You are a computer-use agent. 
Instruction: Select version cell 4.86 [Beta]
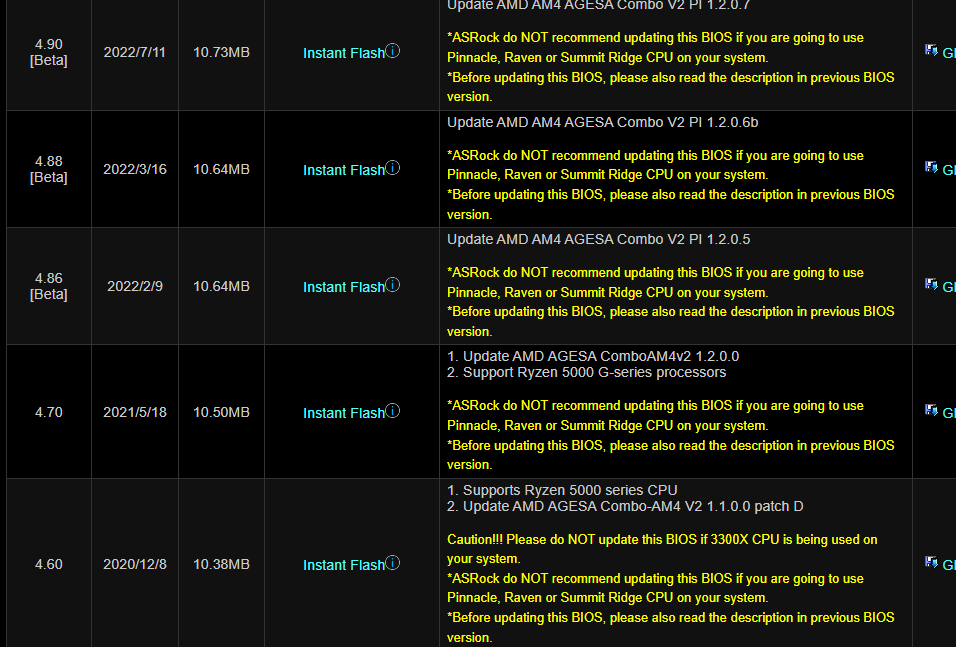click(49, 287)
